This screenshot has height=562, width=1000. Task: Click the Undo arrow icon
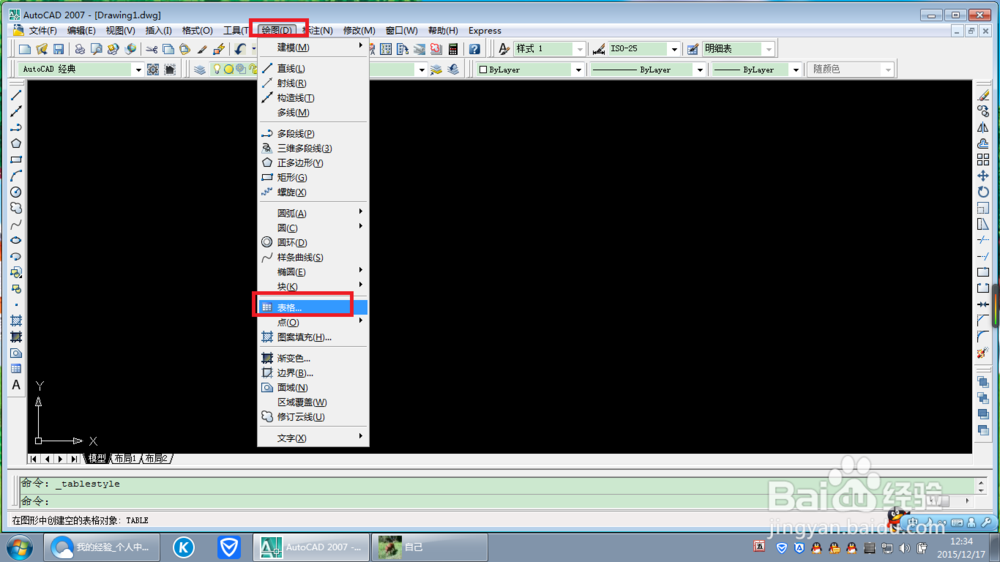pyautogui.click(x=240, y=49)
